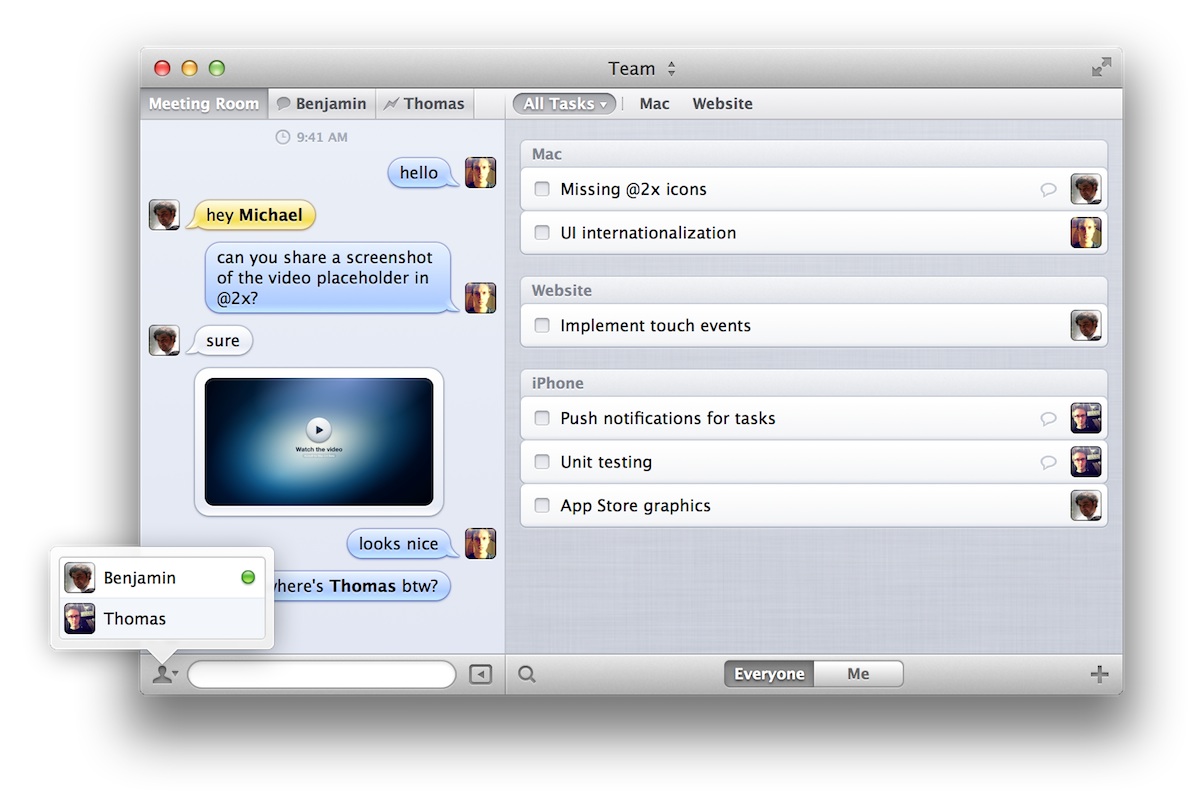The height and width of the screenshot is (802, 1200).
Task: Switch to the Meeting Room tab
Action: click(x=204, y=104)
